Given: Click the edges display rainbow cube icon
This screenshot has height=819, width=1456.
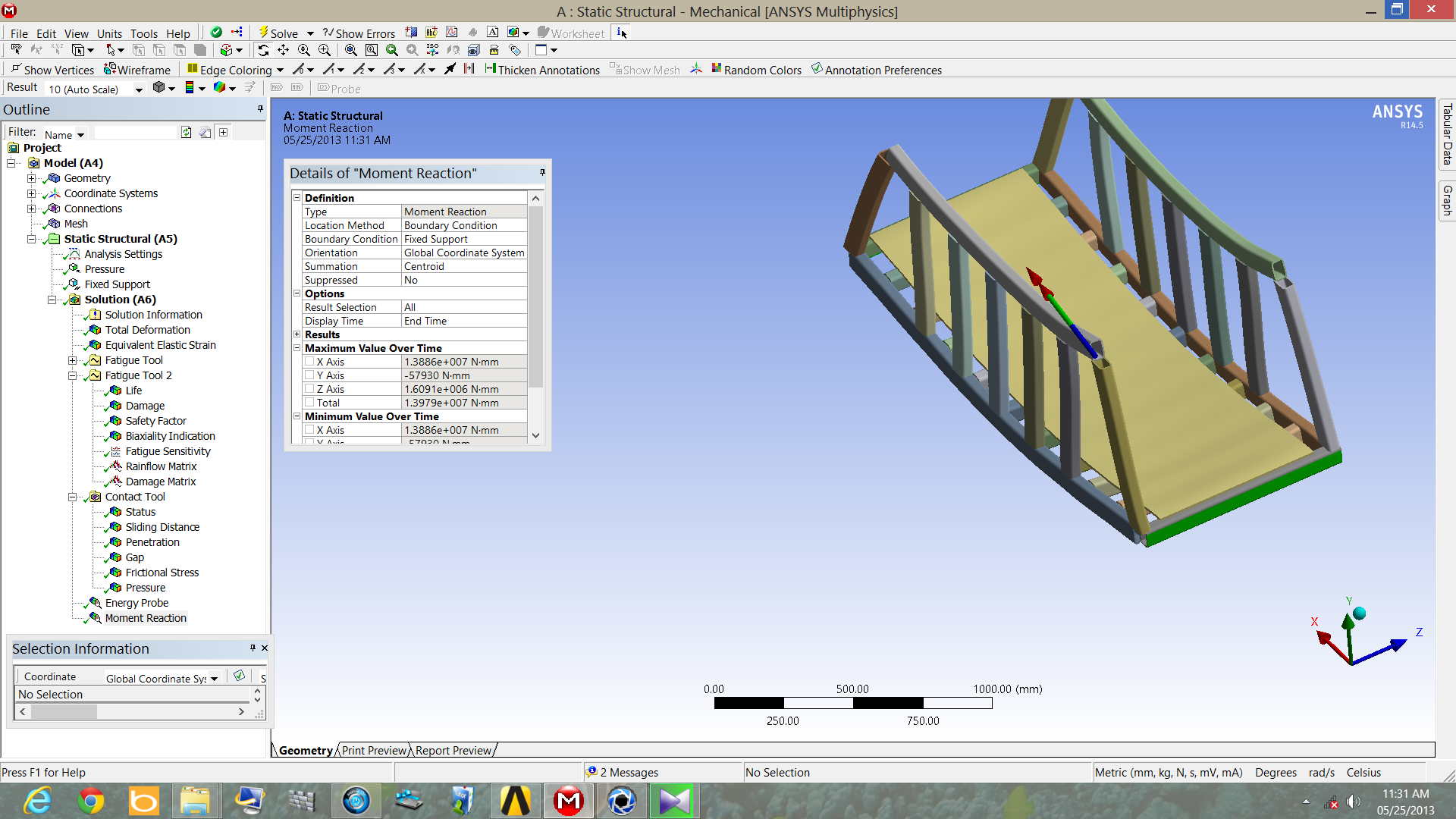Looking at the screenshot, I should point(219,87).
